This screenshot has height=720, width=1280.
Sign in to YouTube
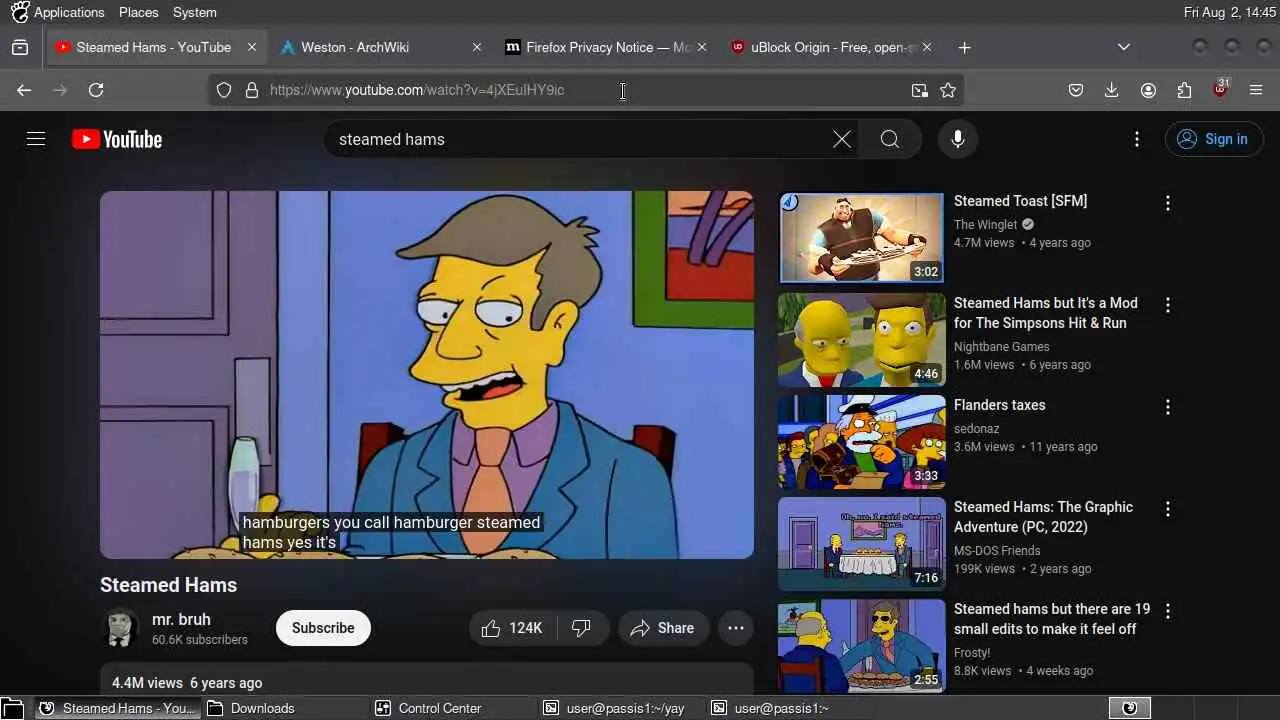tap(1214, 139)
